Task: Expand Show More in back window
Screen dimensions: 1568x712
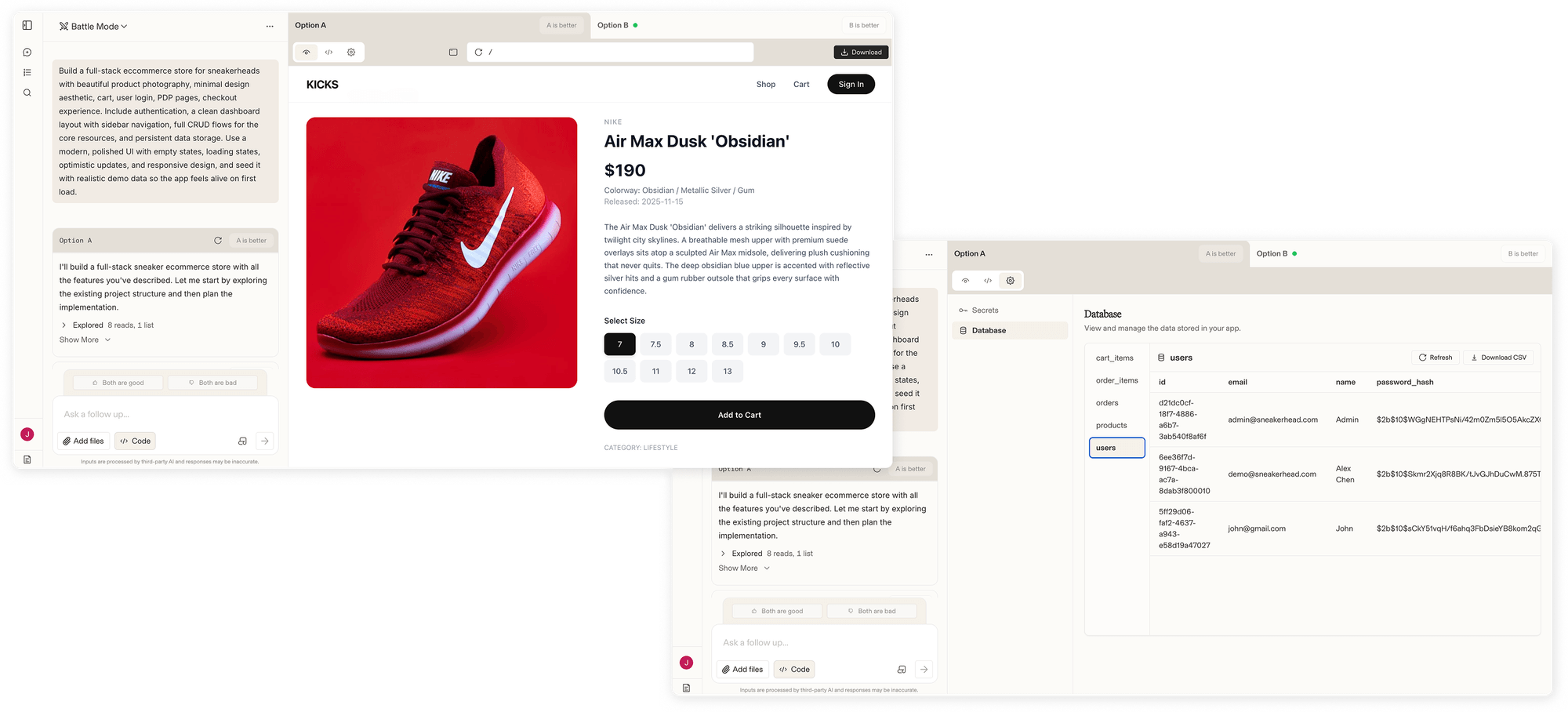Action: pos(745,569)
